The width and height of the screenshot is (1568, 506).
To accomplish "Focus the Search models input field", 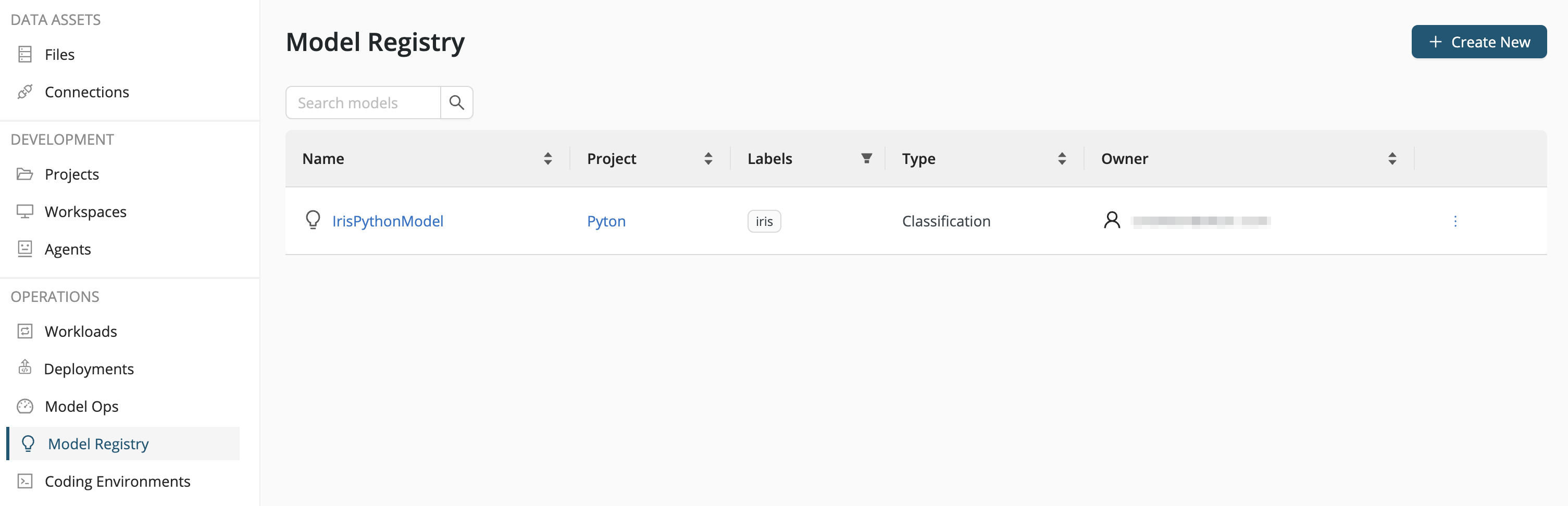I will [x=364, y=103].
